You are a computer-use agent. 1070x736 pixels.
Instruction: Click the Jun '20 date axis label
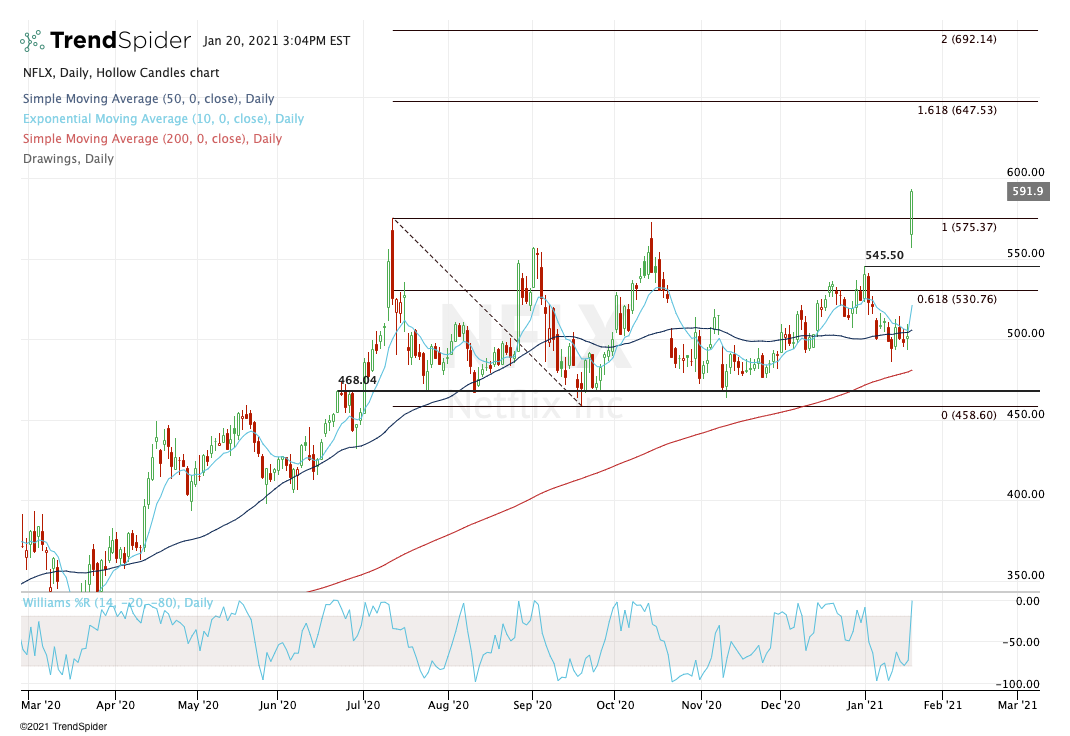coord(278,705)
